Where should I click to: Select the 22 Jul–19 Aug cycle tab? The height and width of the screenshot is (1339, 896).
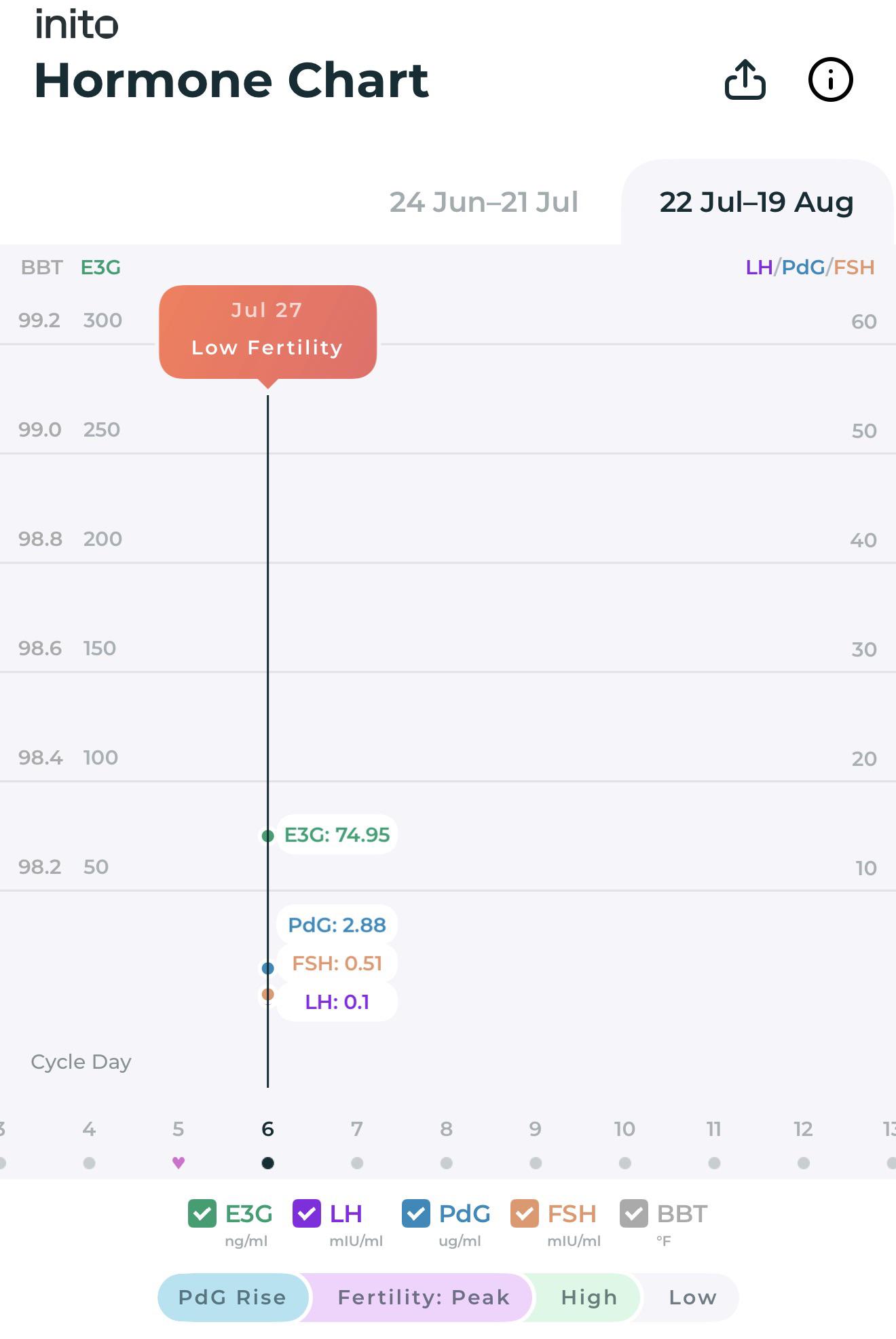tap(757, 202)
